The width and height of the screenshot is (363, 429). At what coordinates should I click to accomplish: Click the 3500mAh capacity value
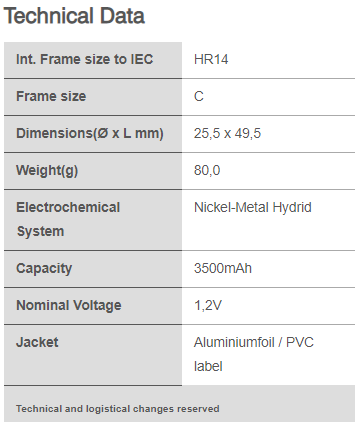coord(223,268)
